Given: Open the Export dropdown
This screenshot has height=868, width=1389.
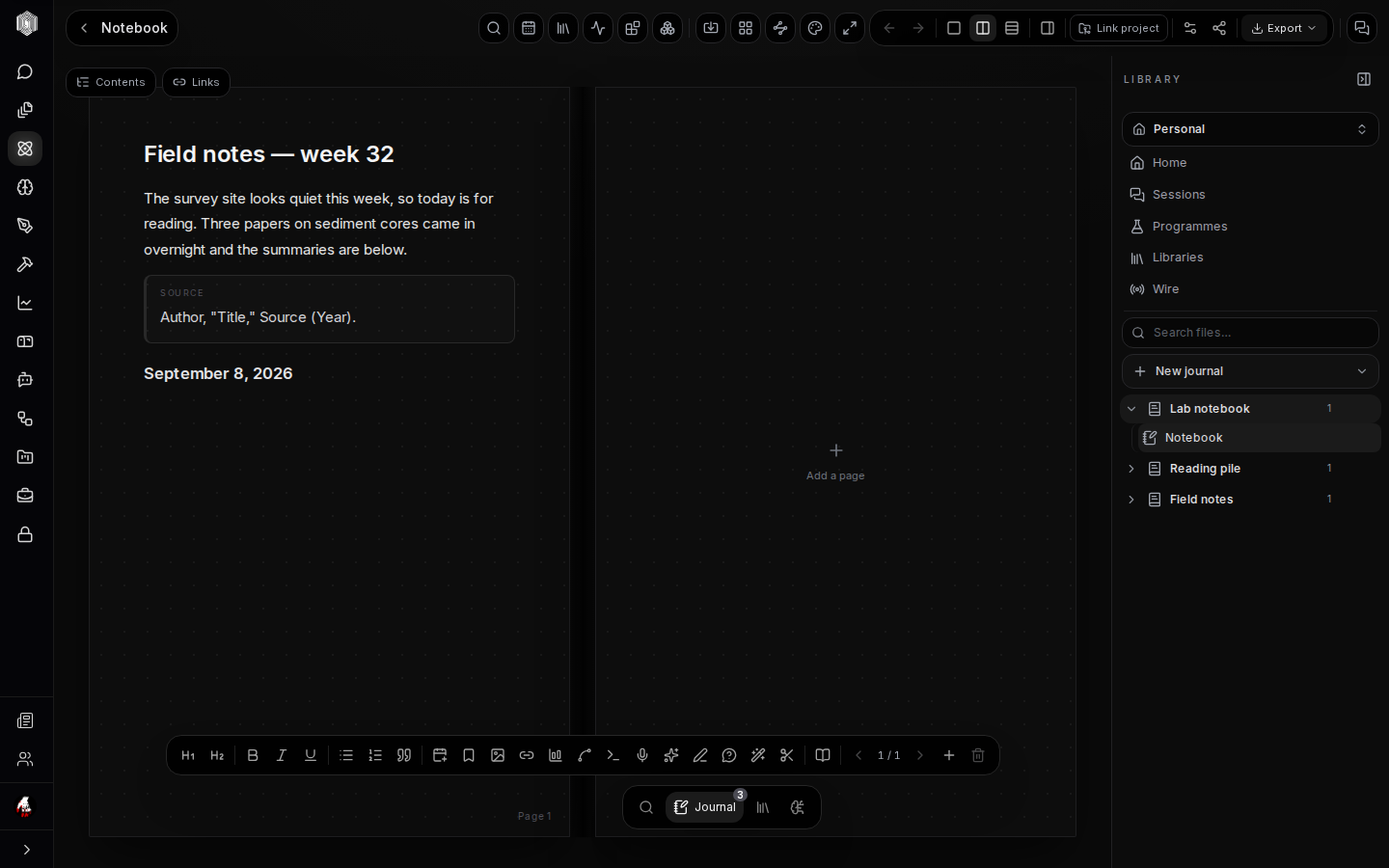Looking at the screenshot, I should click(x=1284, y=28).
